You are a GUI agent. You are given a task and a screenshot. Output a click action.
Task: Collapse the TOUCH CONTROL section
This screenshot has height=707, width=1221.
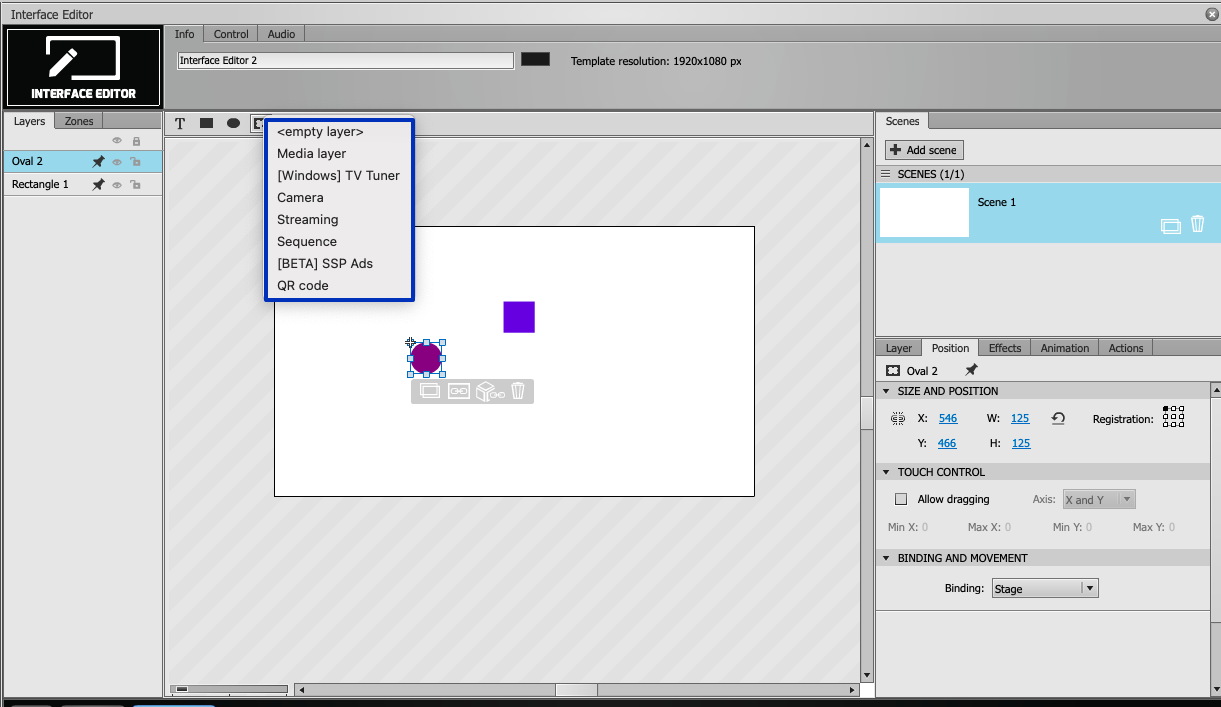[886, 472]
